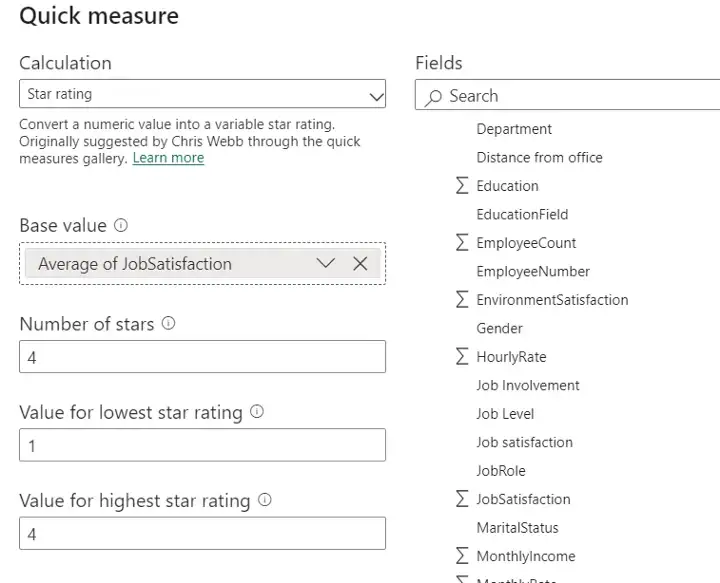
Task: Pick the Gender field from Fields list
Action: click(x=499, y=328)
